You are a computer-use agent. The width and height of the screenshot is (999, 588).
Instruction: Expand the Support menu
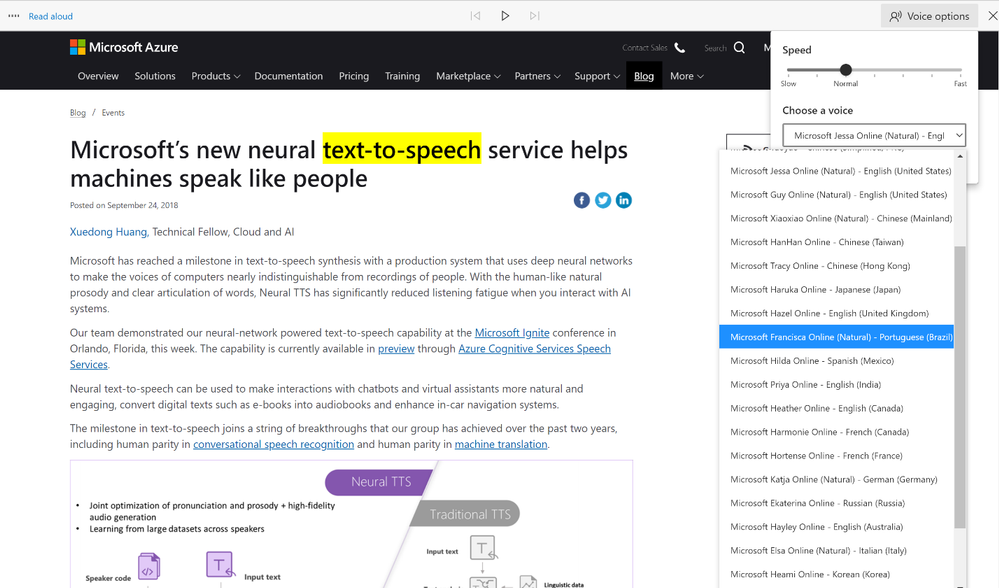click(x=597, y=76)
